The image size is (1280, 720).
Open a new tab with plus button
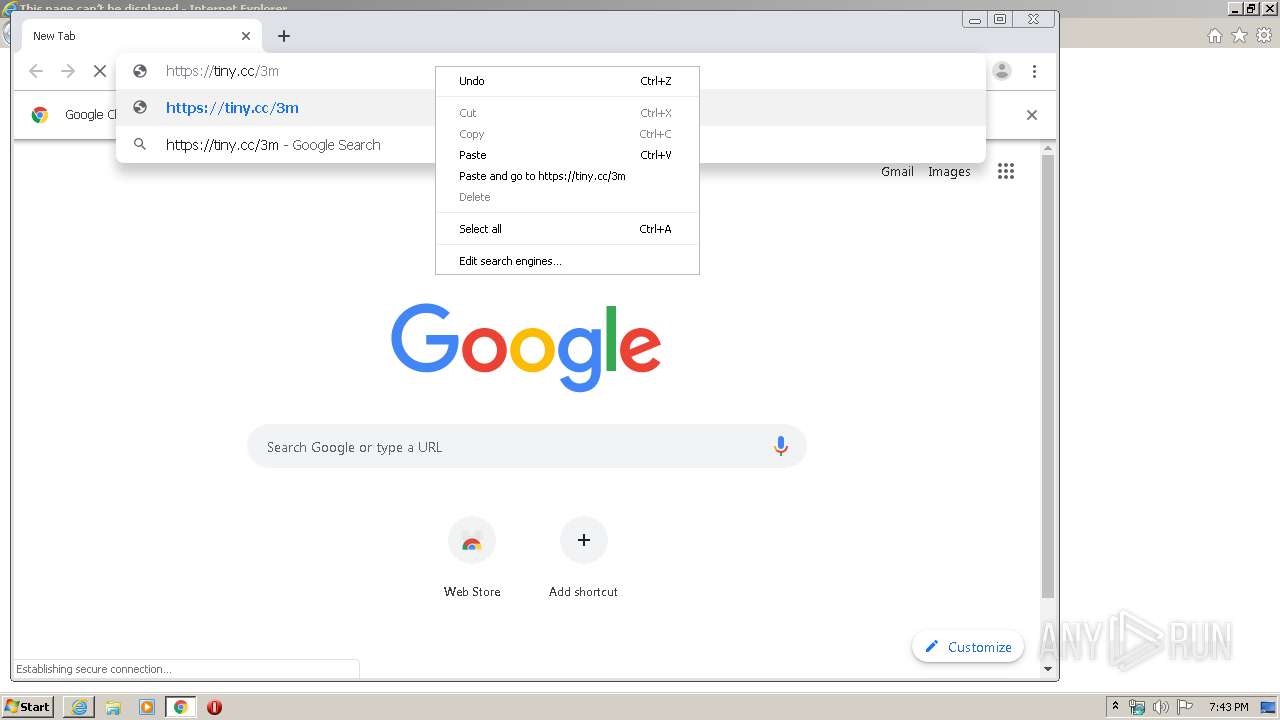(x=284, y=36)
